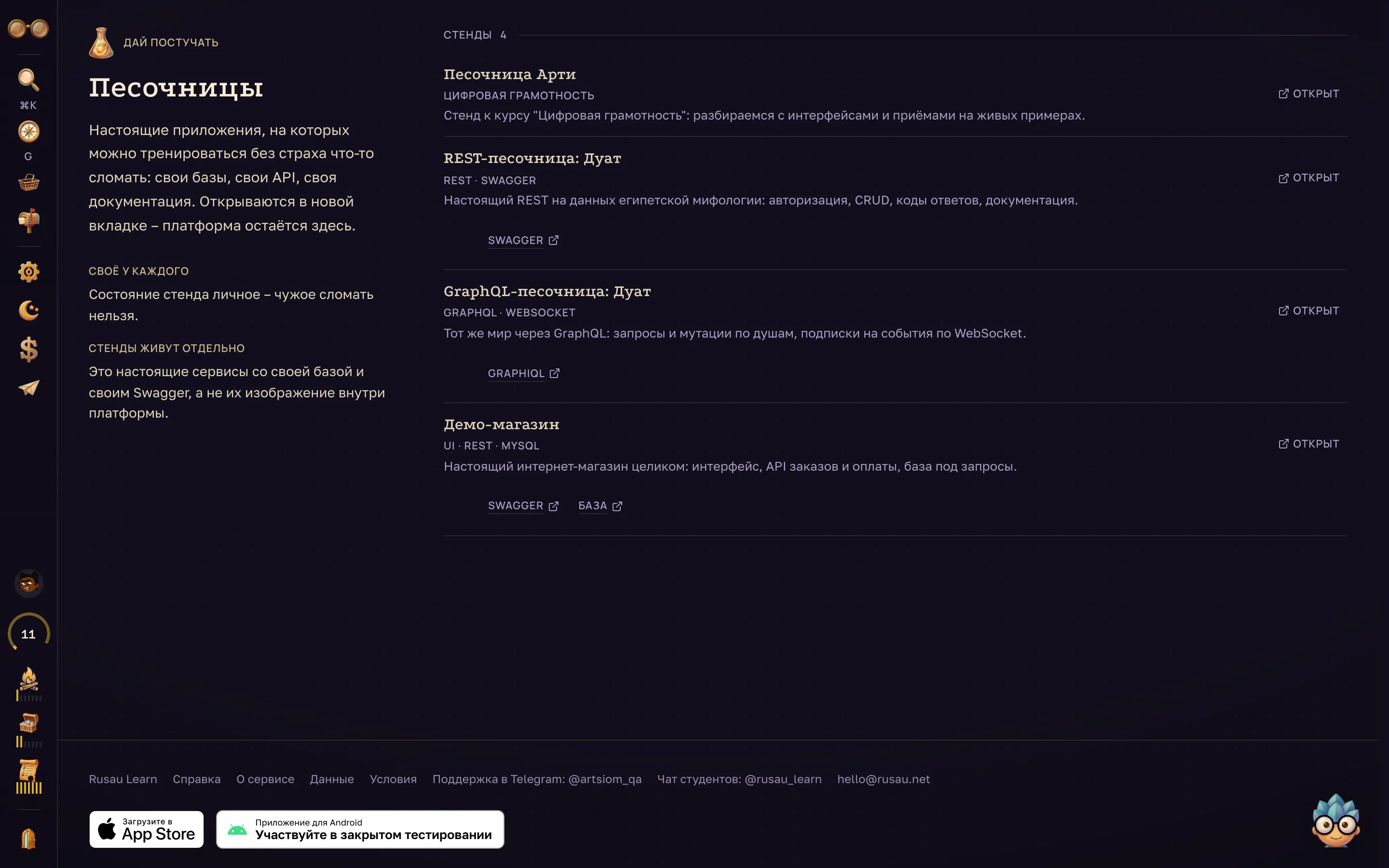The width and height of the screenshot is (1389, 868).
Task: Open the dollar sign pricing icon
Action: tap(28, 349)
